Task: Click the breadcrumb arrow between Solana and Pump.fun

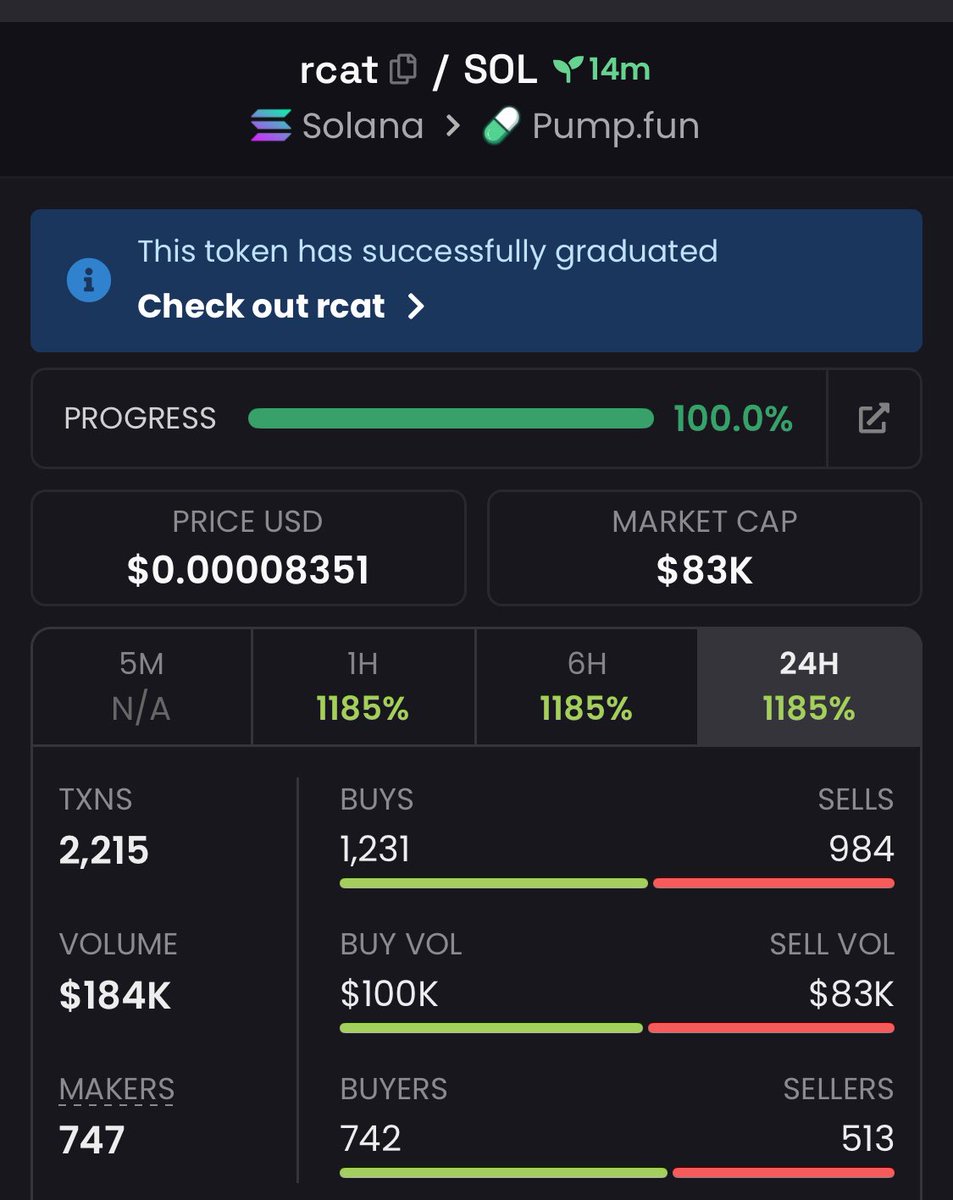Action: (453, 127)
